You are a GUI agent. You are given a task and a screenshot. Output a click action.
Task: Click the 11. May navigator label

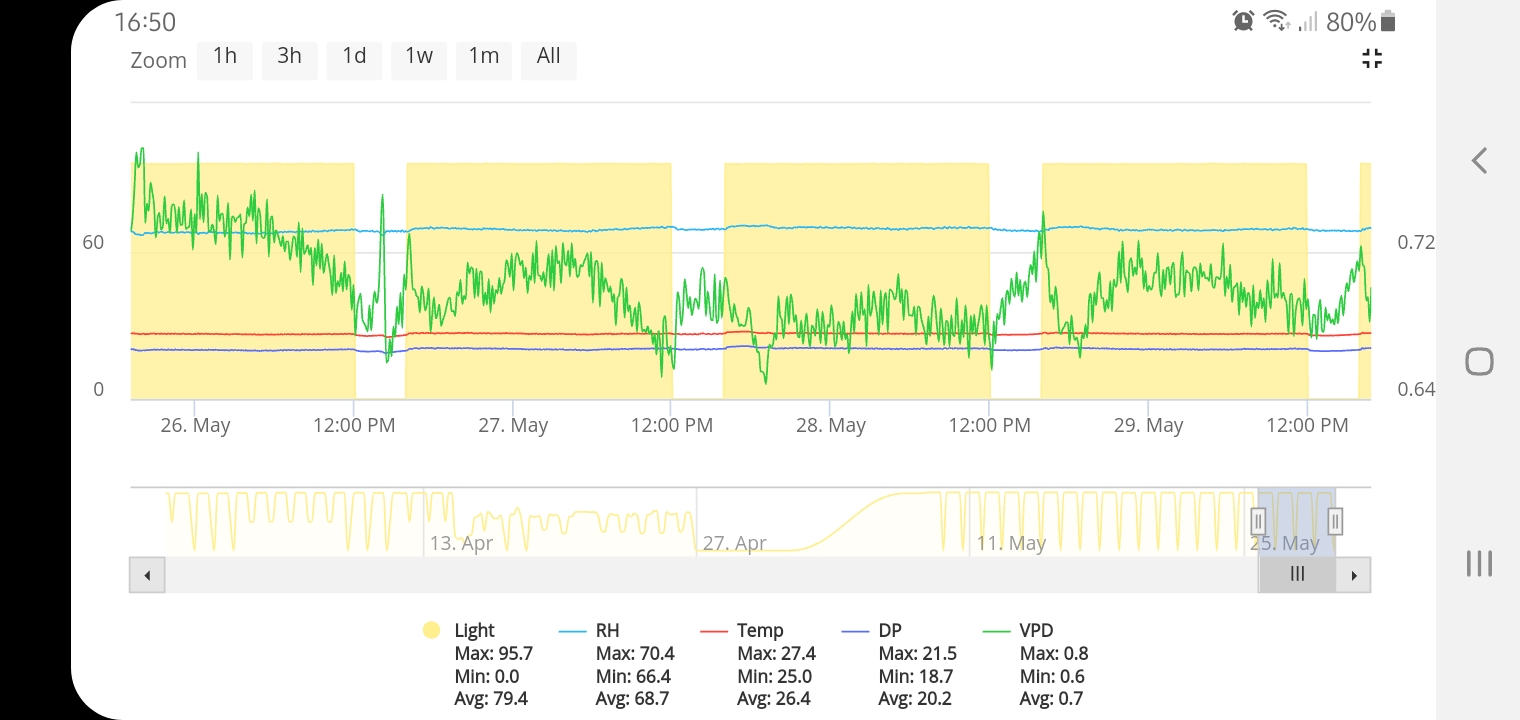(1012, 543)
